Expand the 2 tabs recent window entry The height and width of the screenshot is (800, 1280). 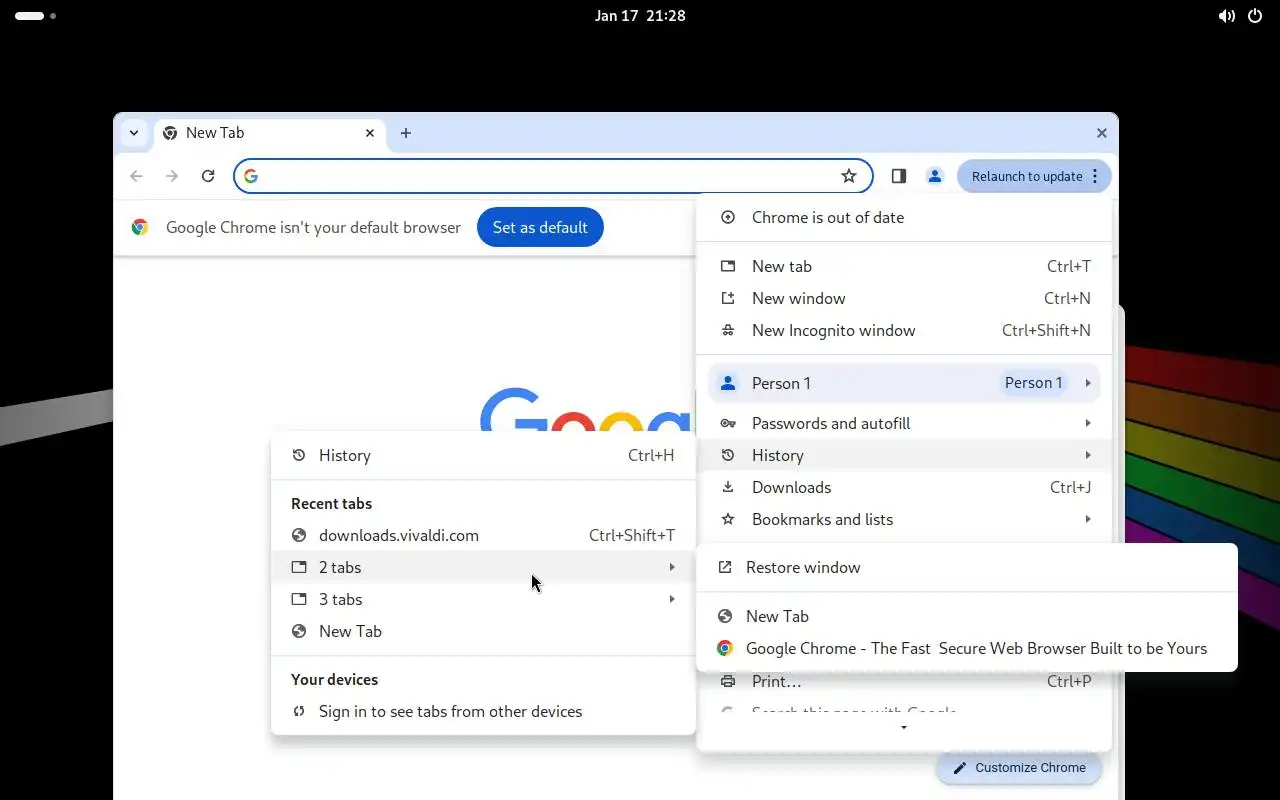pos(483,567)
